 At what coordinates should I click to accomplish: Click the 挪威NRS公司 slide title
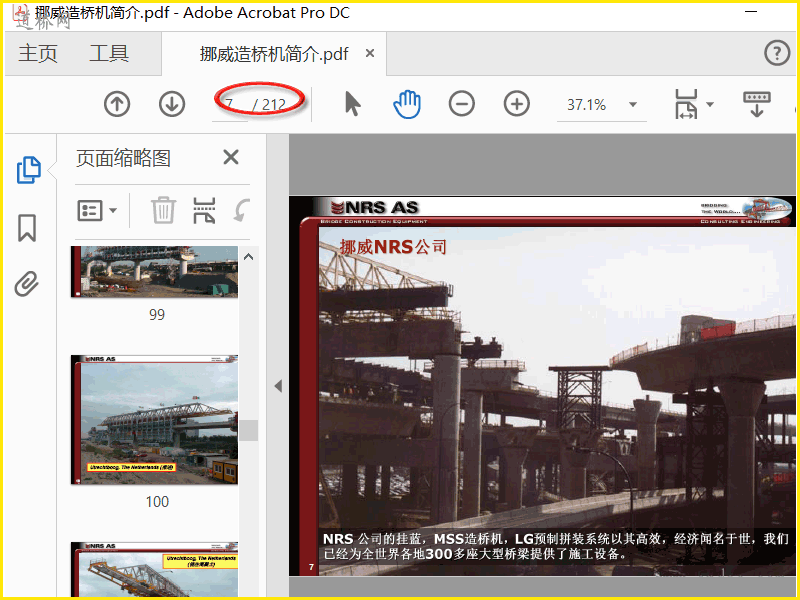pyautogui.click(x=393, y=247)
